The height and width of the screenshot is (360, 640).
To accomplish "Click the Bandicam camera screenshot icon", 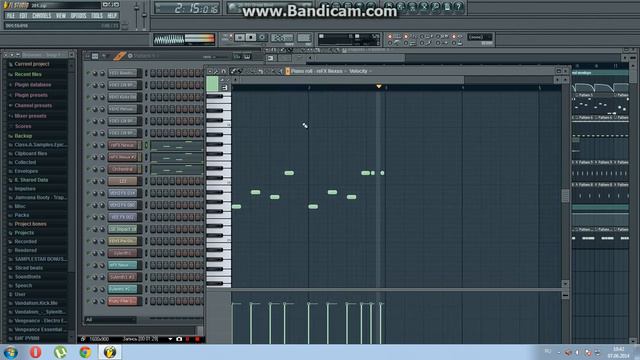I will point(179,339).
